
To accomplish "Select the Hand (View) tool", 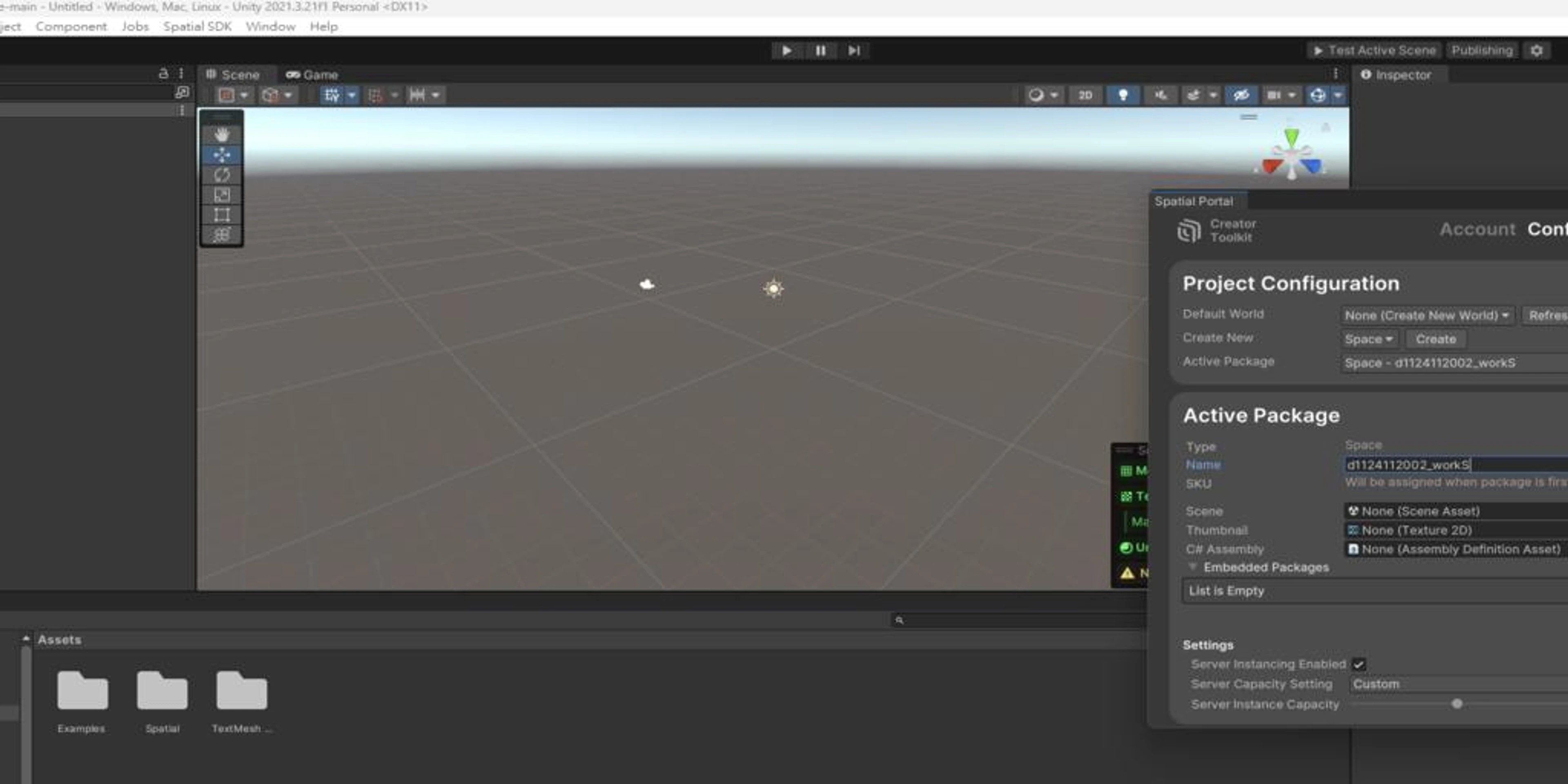I will point(222,134).
